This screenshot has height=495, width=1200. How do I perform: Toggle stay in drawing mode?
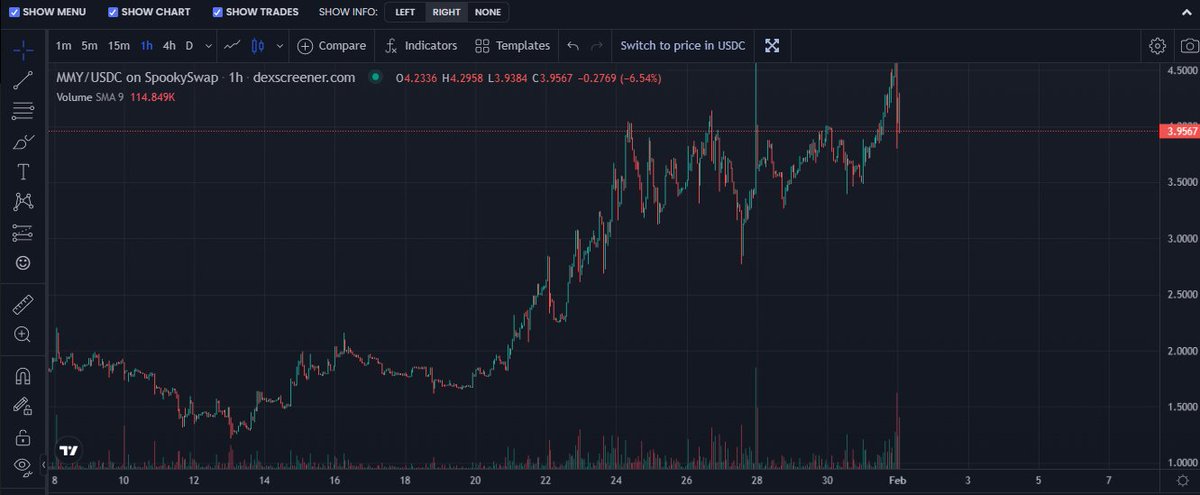(x=22, y=406)
